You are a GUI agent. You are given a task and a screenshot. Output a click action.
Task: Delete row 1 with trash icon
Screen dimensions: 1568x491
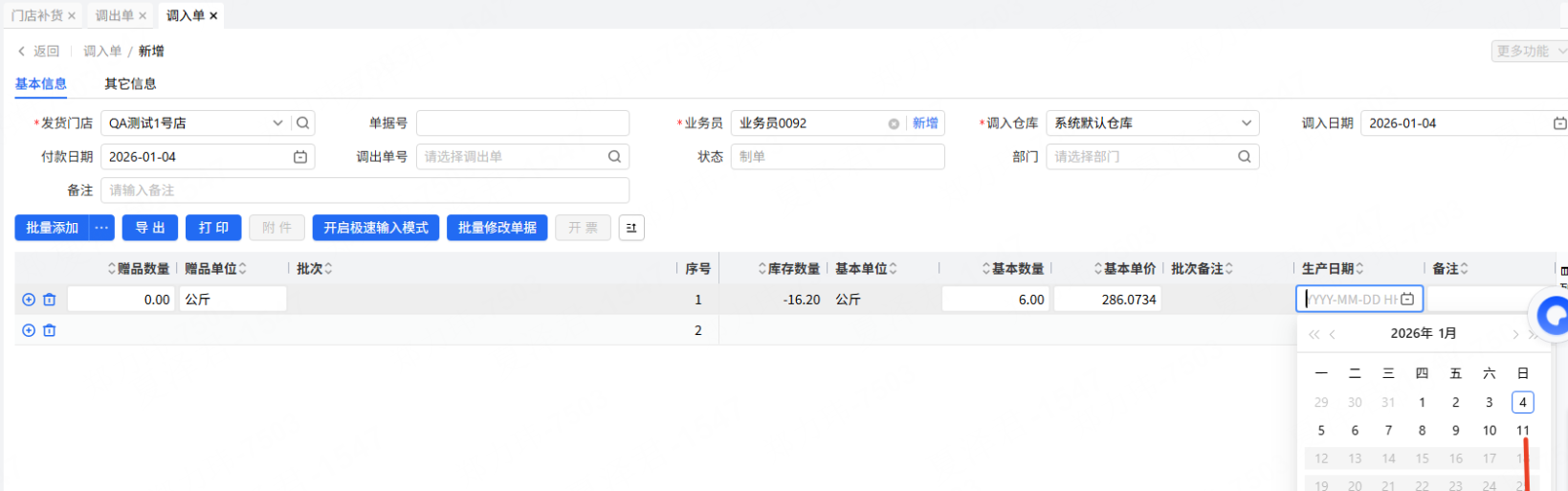(x=50, y=300)
